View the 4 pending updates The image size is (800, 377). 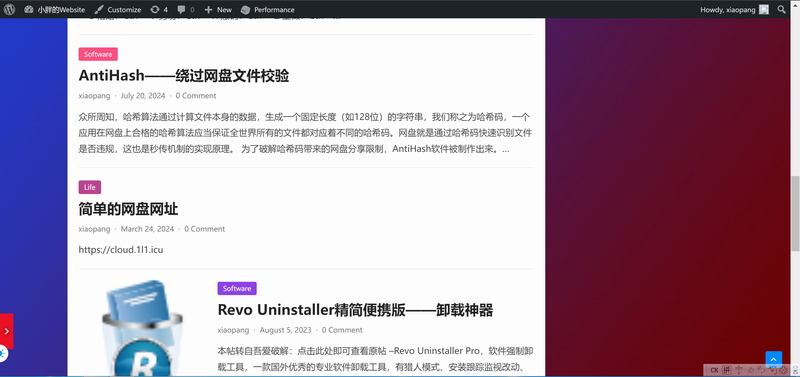pyautogui.click(x=159, y=9)
